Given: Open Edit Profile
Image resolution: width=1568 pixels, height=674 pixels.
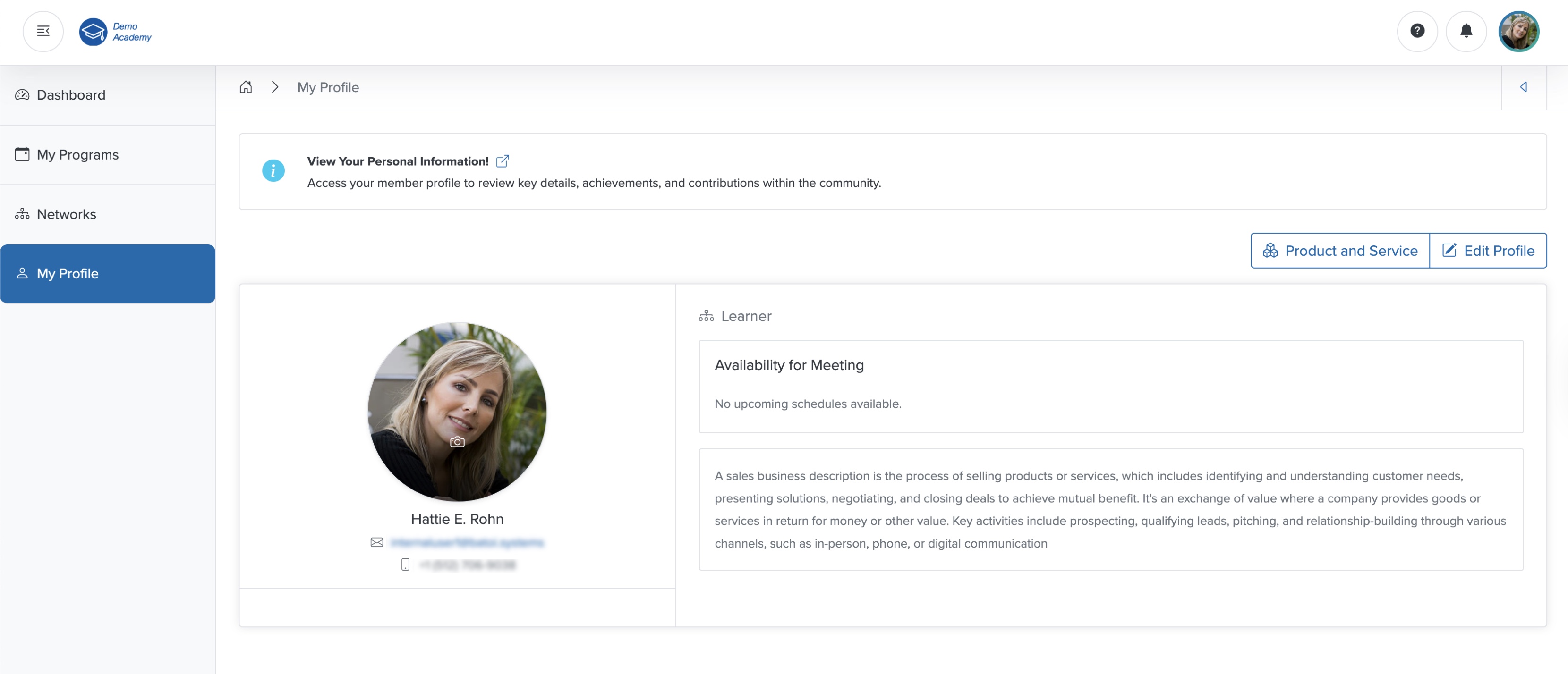Looking at the screenshot, I should (x=1488, y=250).
